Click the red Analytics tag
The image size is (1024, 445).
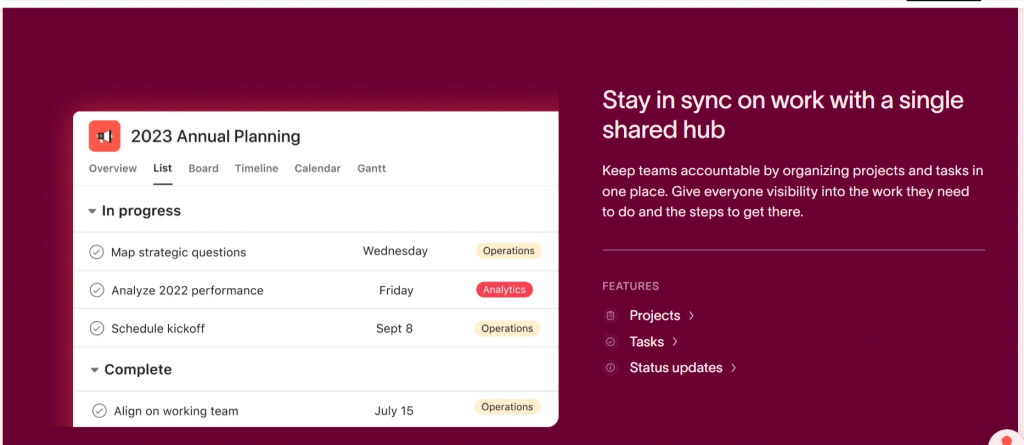(504, 289)
